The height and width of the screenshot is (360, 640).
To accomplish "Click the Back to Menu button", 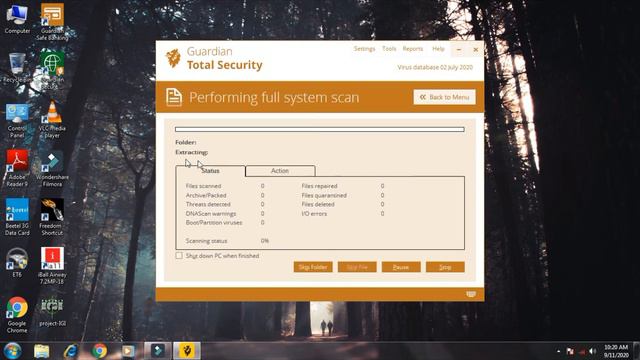I will click(x=444, y=97).
